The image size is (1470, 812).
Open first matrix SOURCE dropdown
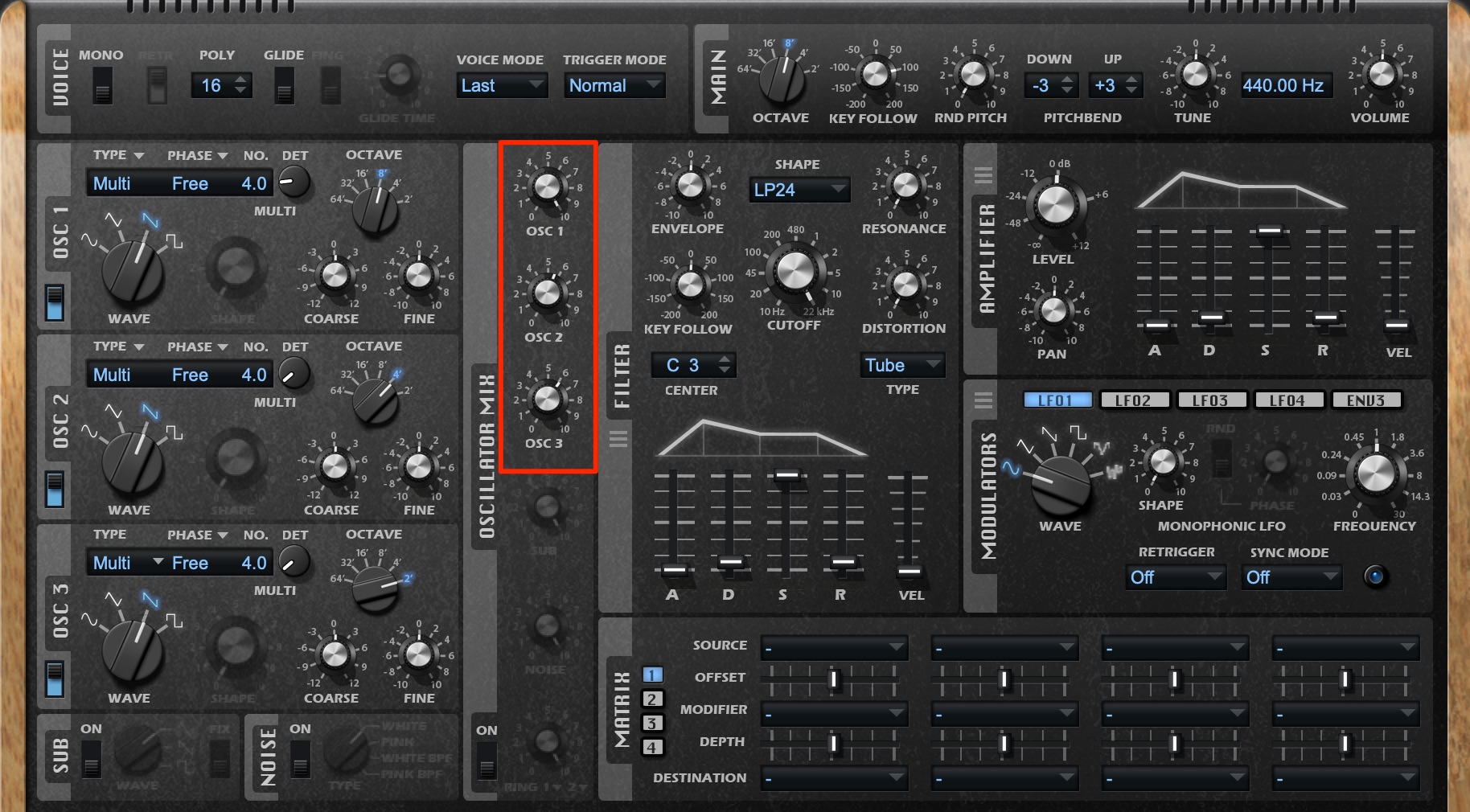click(834, 648)
